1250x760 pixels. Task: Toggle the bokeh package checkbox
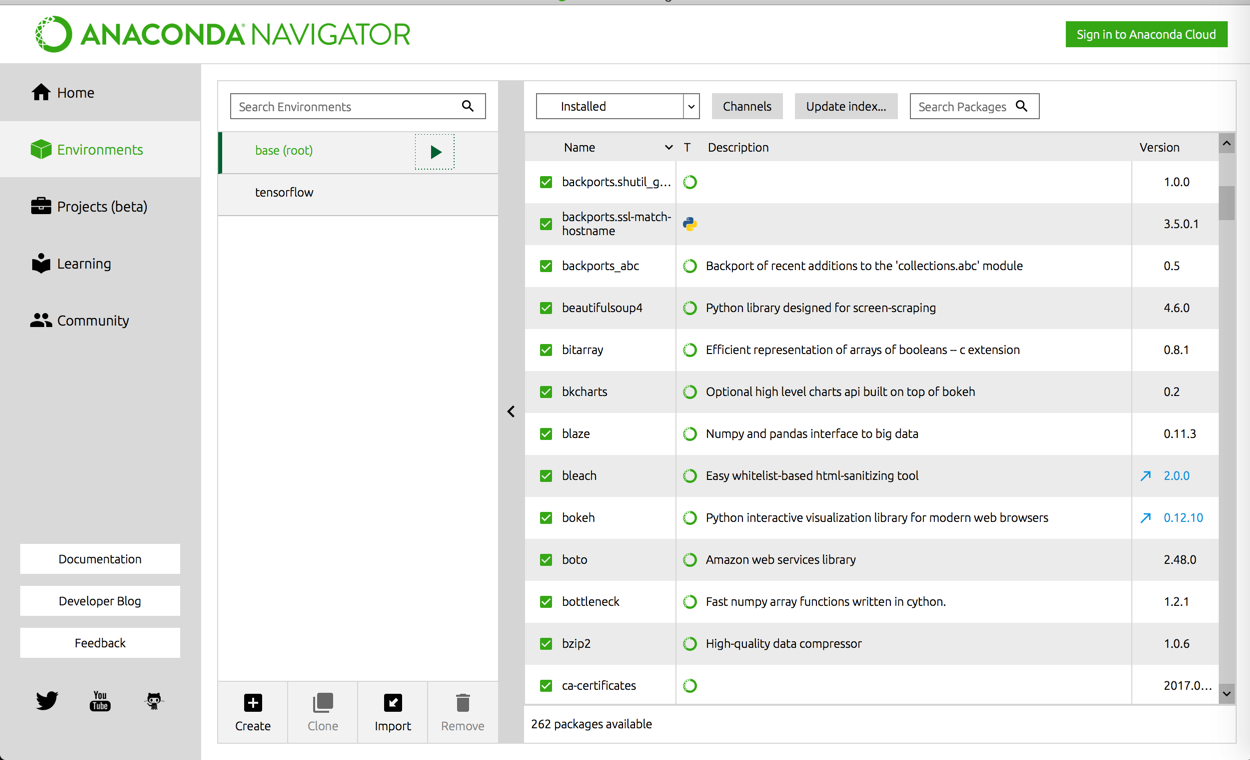tap(546, 518)
